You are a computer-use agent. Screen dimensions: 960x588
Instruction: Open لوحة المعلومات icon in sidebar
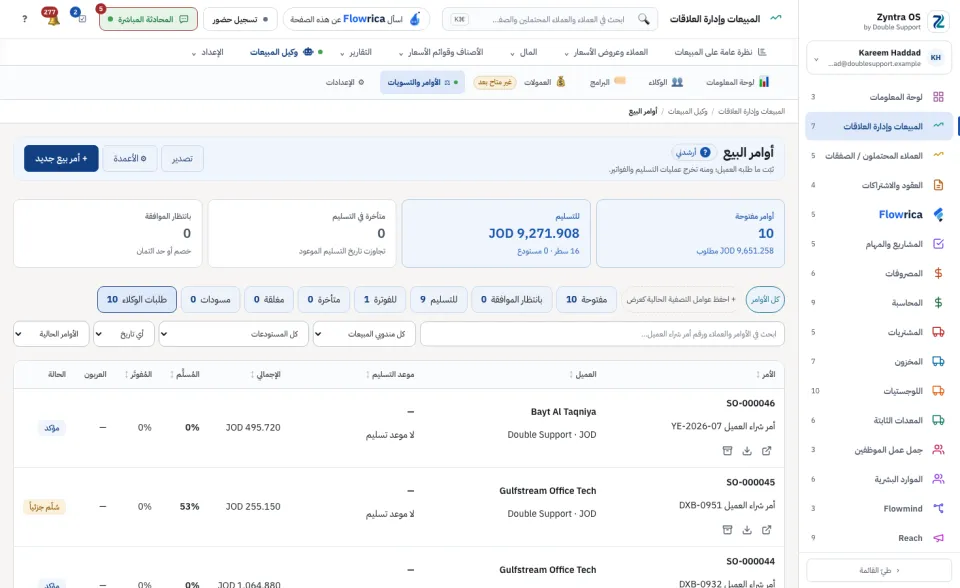[x=938, y=97]
